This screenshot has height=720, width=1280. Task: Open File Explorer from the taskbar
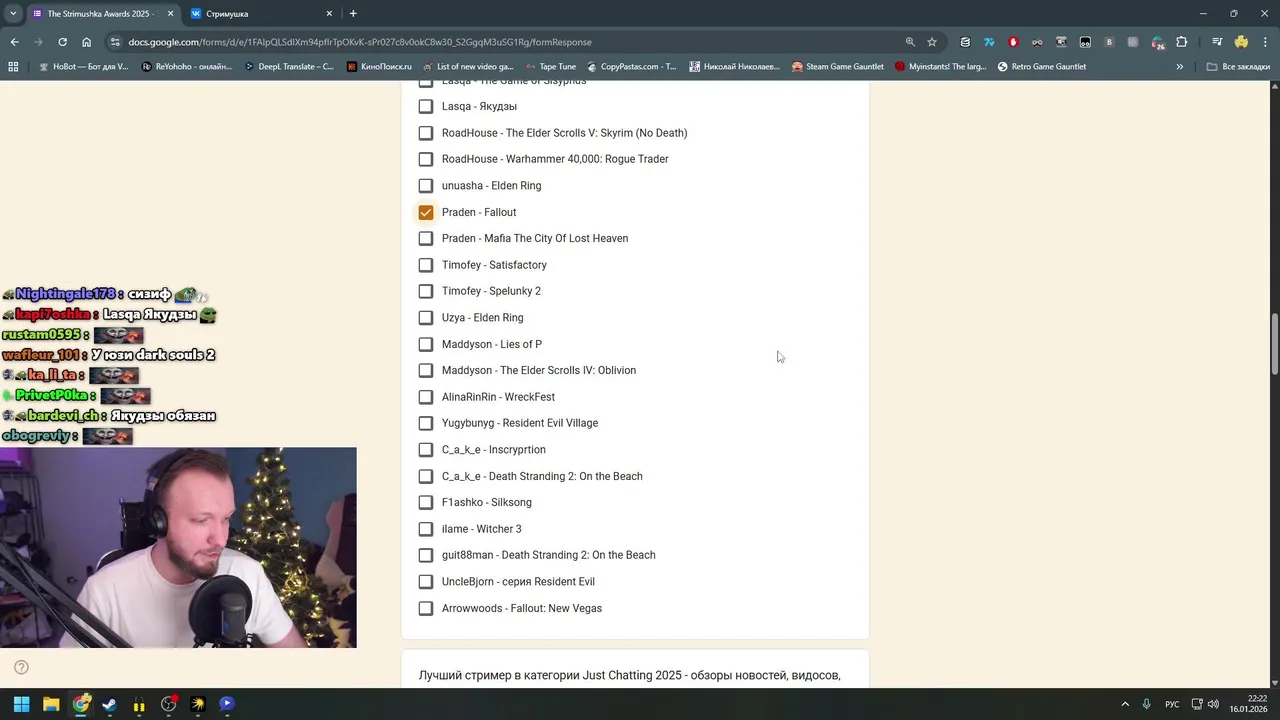51,704
